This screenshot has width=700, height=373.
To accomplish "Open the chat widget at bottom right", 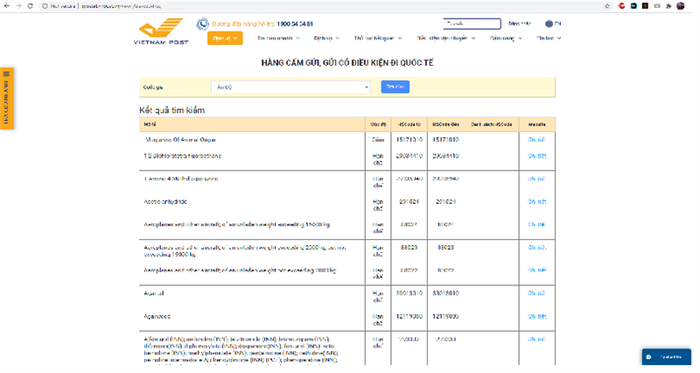I will click(x=666, y=357).
